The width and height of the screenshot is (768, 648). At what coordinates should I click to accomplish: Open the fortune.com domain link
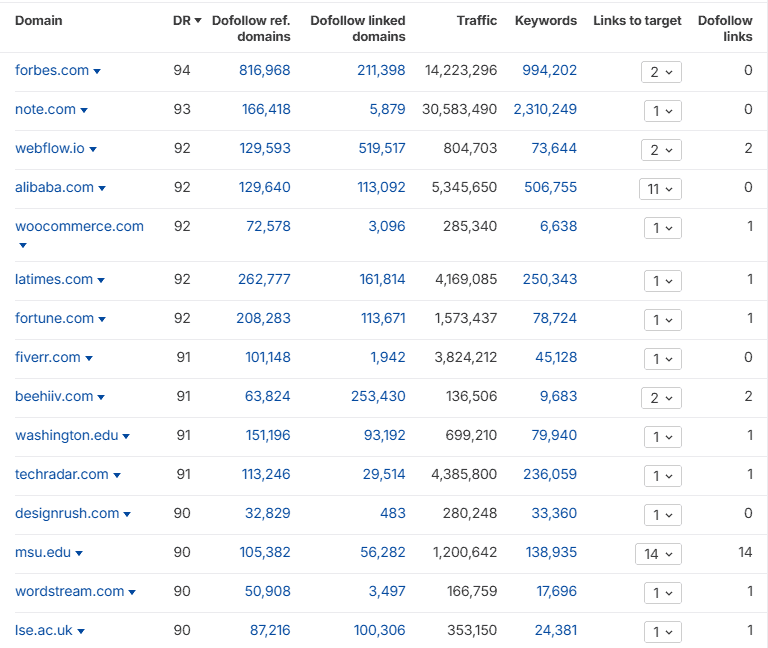(x=54, y=318)
